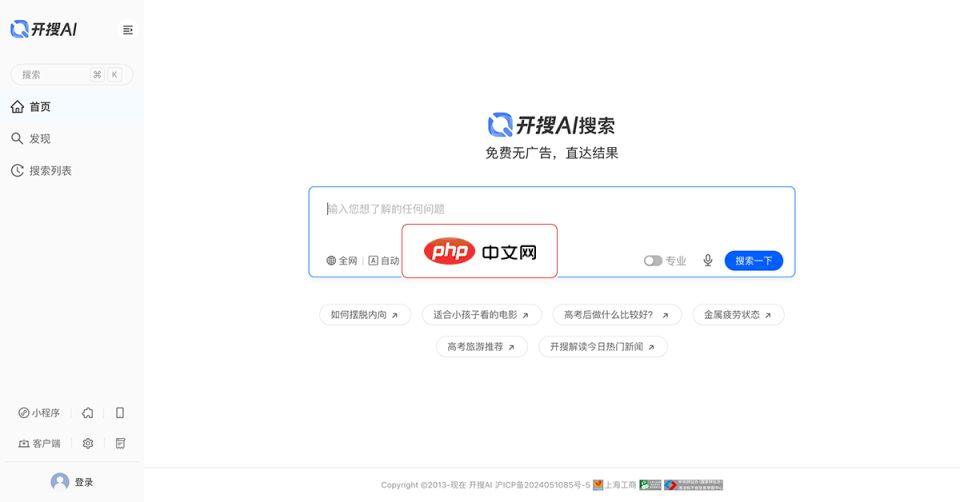This screenshot has height=502, width=960.
Task: Select suggestion 适合小孩子看的电影
Action: point(481,315)
